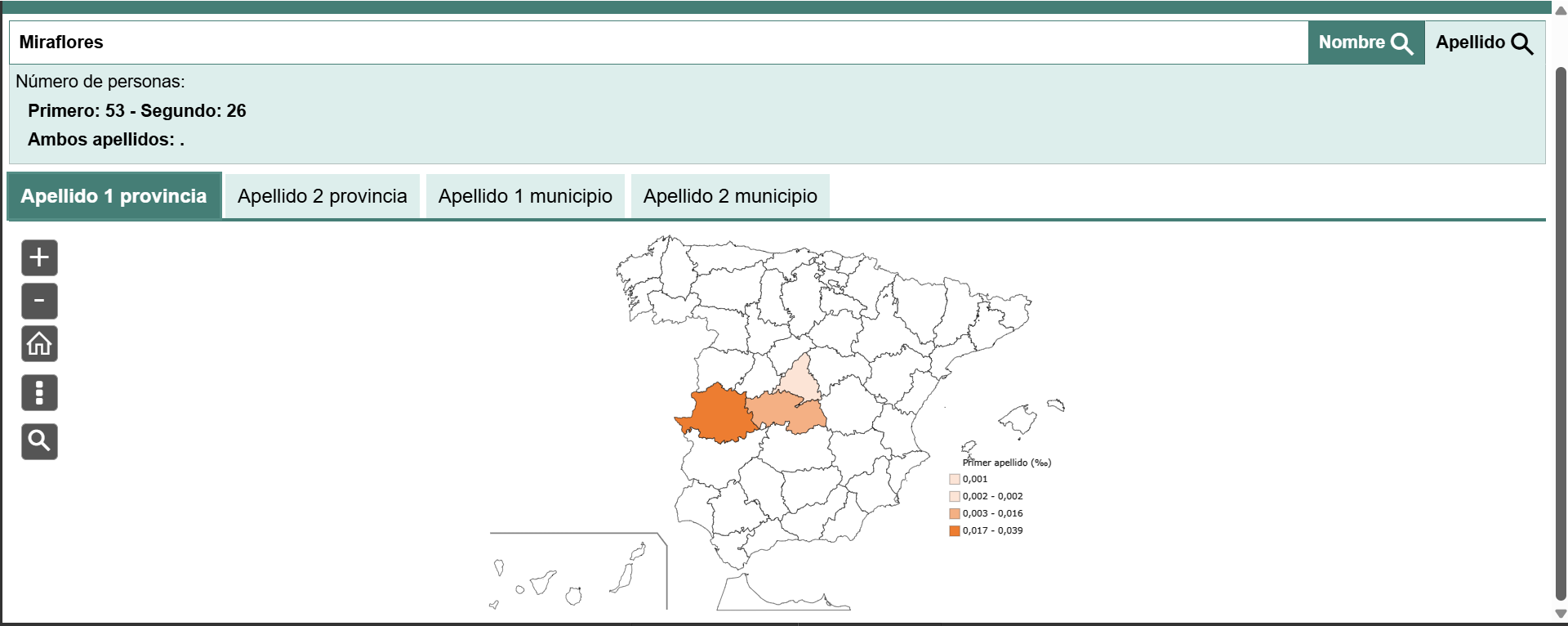Screen dimensions: 1568x626
Task: Open the map search magnifier tool
Action: tap(39, 442)
